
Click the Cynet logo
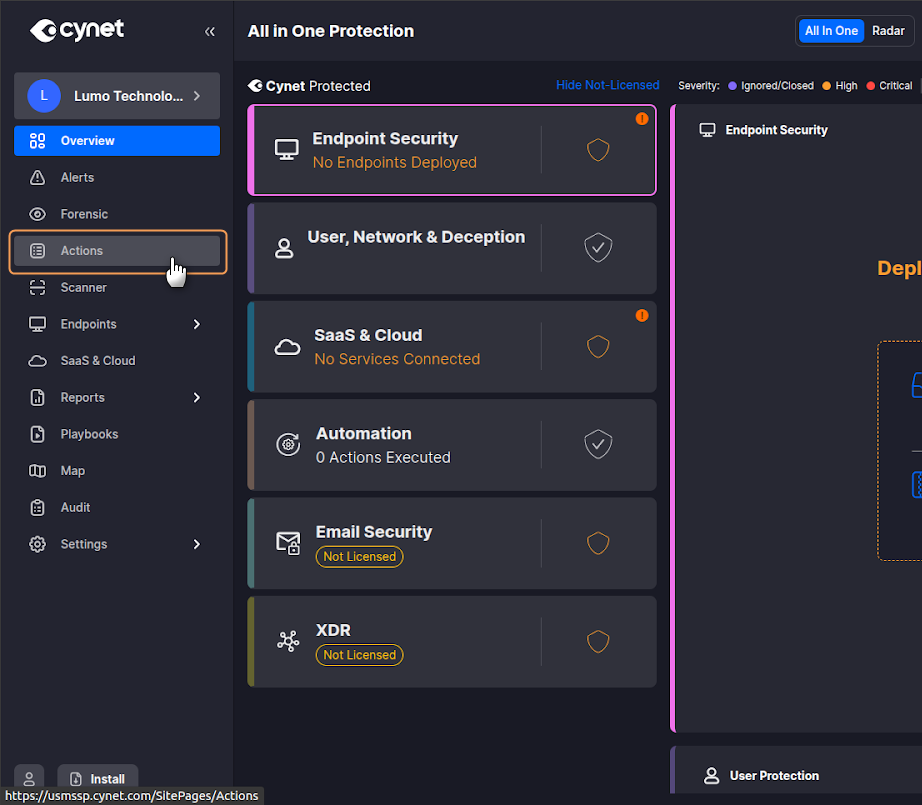click(x=78, y=30)
